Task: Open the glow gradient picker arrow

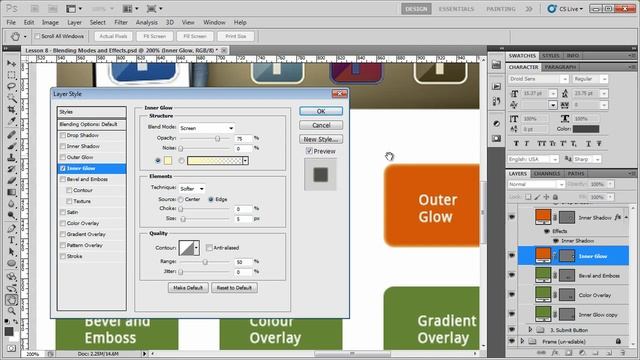Action: point(245,161)
